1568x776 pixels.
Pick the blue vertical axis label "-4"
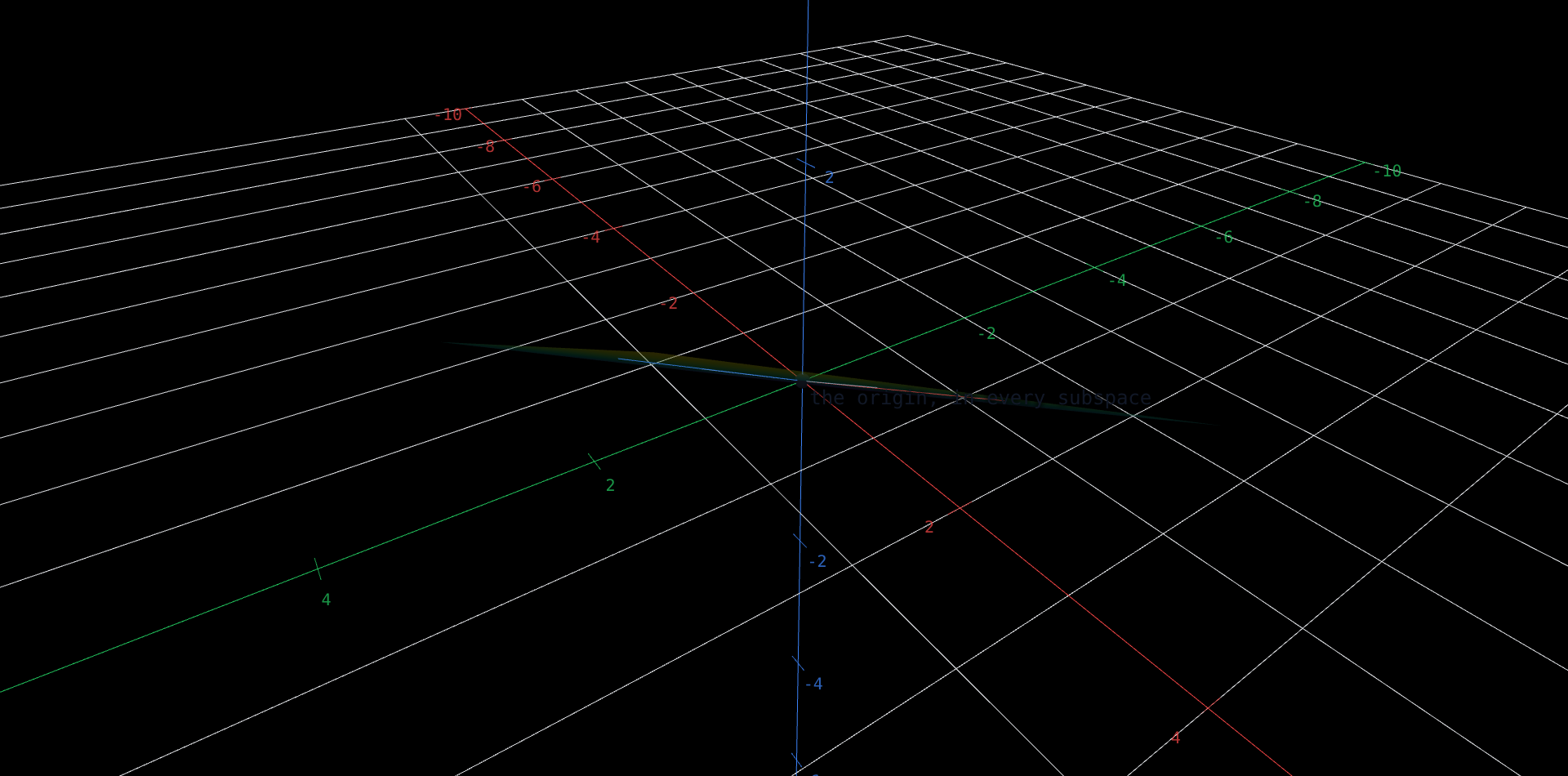pyautogui.click(x=813, y=685)
